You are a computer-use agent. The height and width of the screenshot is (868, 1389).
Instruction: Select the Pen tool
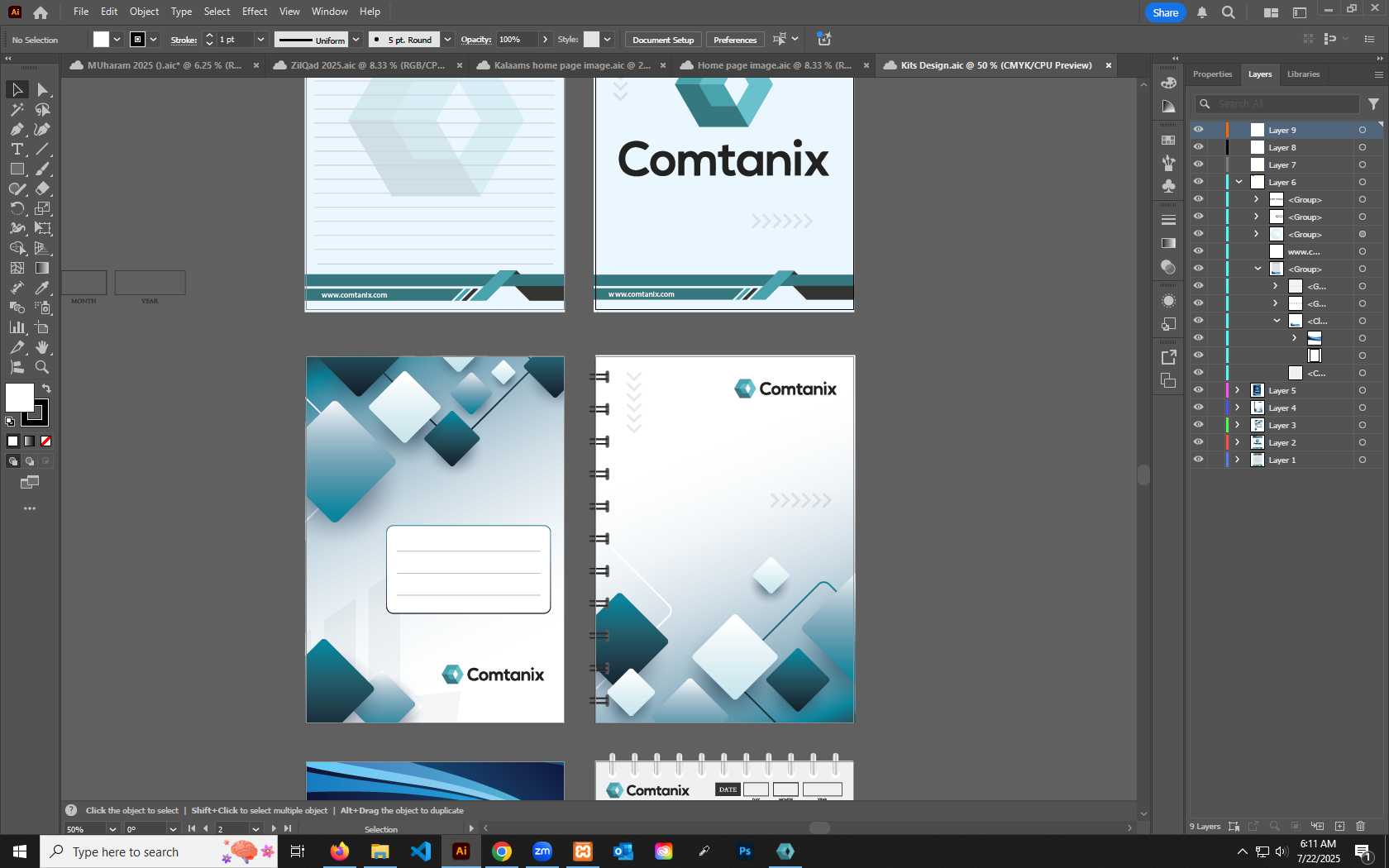[17, 129]
